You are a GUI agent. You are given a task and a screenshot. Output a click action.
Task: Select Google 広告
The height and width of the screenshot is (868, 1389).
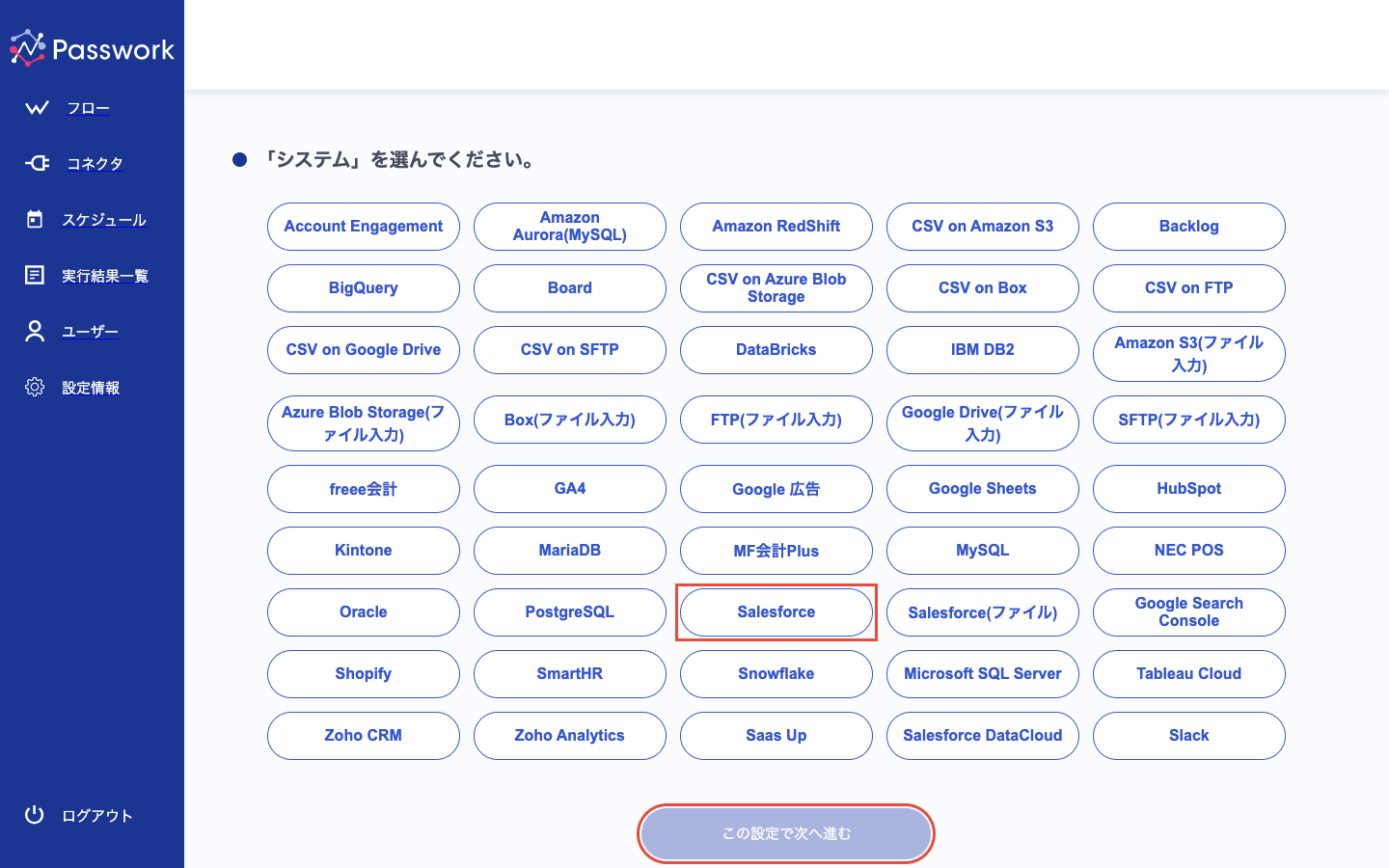coord(776,489)
